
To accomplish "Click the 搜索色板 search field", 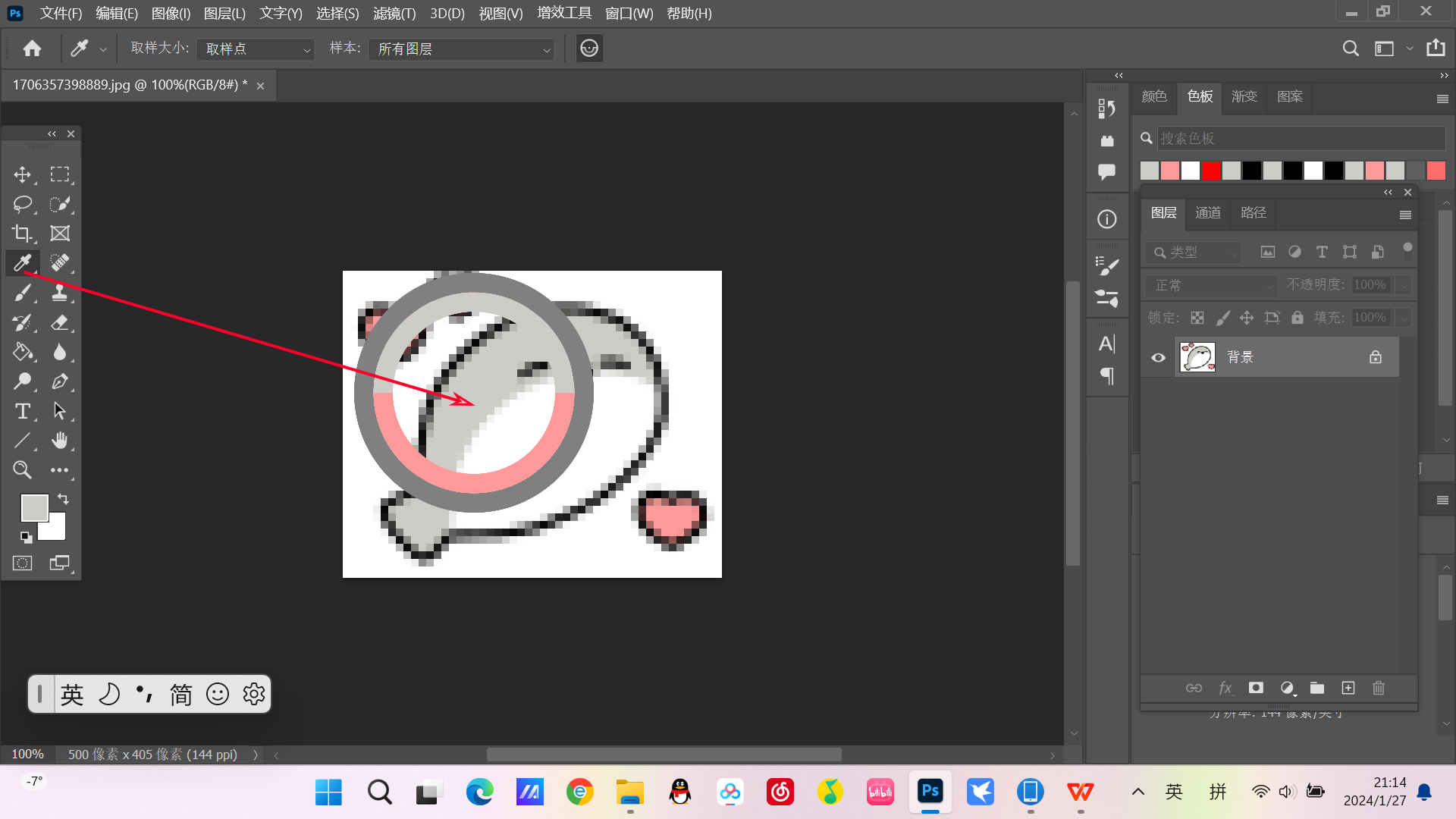I will pos(1301,138).
